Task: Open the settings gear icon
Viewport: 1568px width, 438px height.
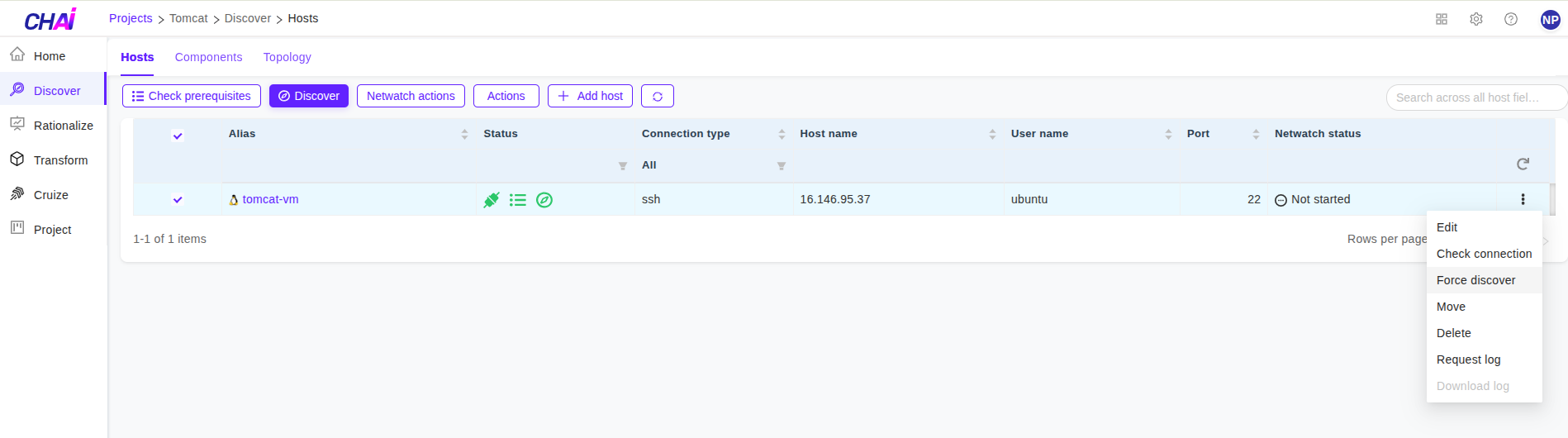Action: (x=1476, y=19)
